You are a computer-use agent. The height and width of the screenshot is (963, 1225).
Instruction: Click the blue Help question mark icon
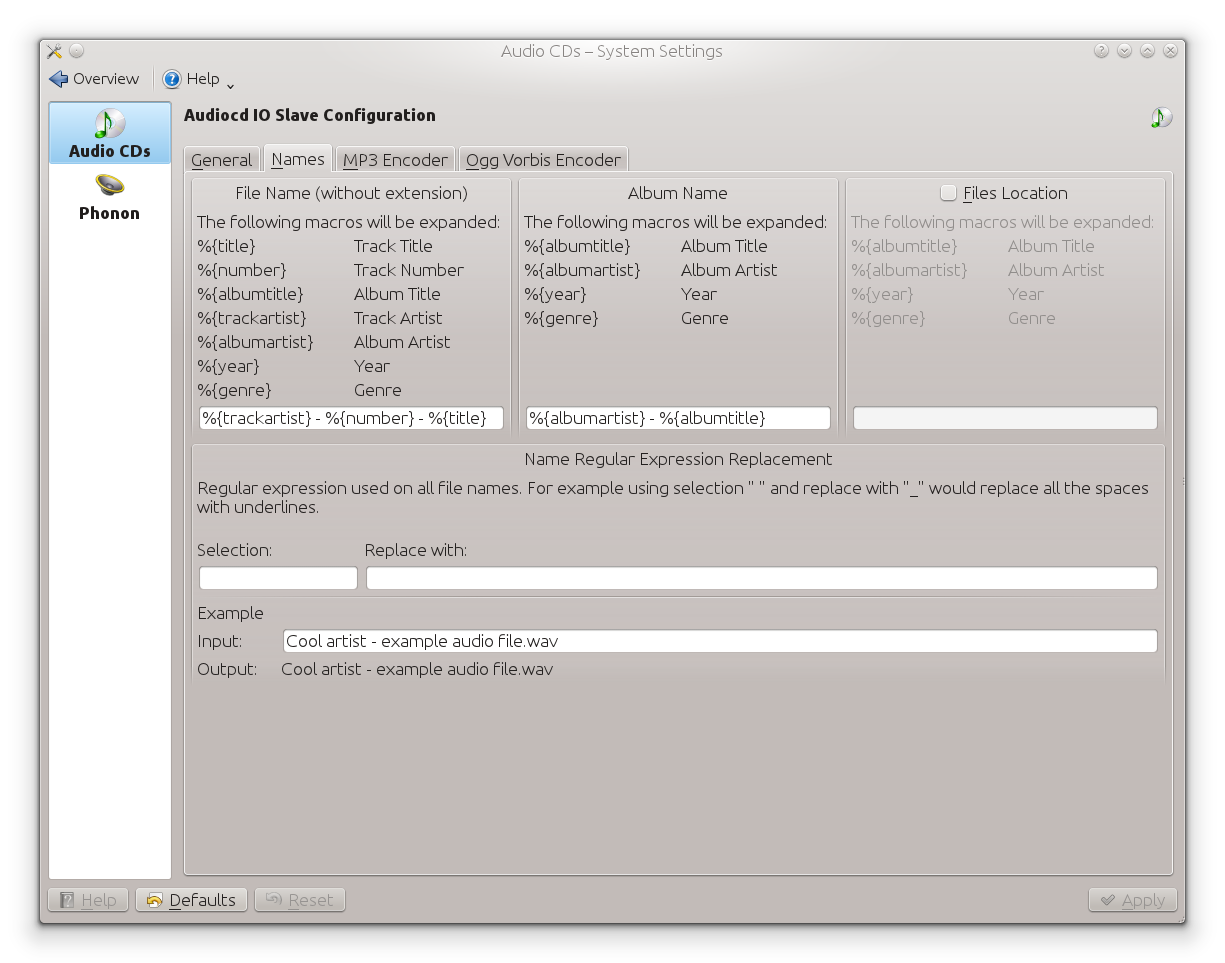point(172,79)
